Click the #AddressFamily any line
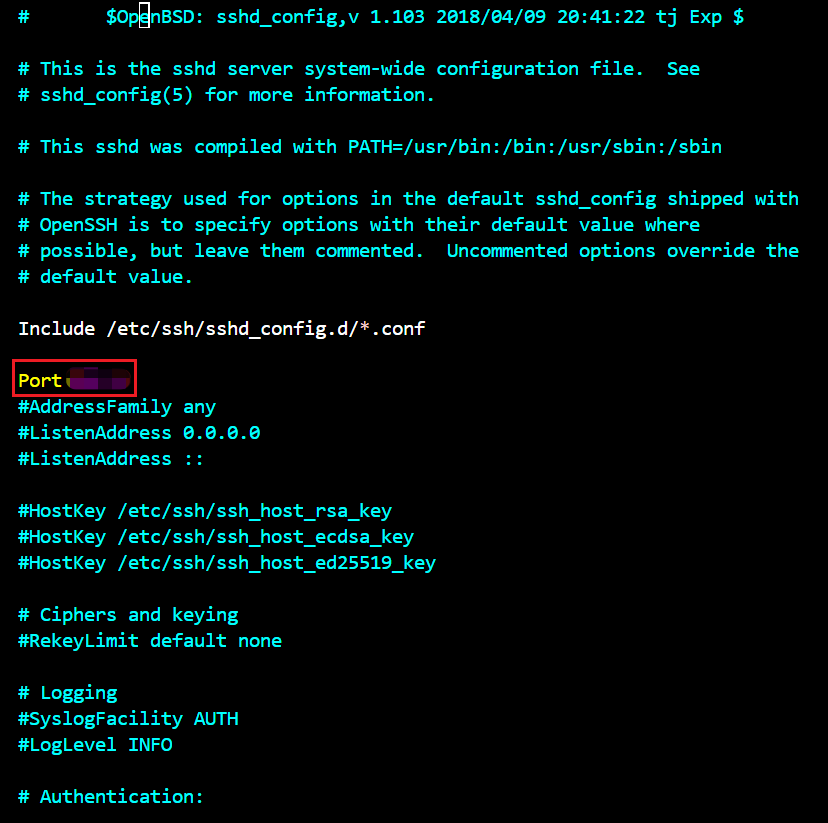This screenshot has height=823, width=828. pyautogui.click(x=117, y=407)
